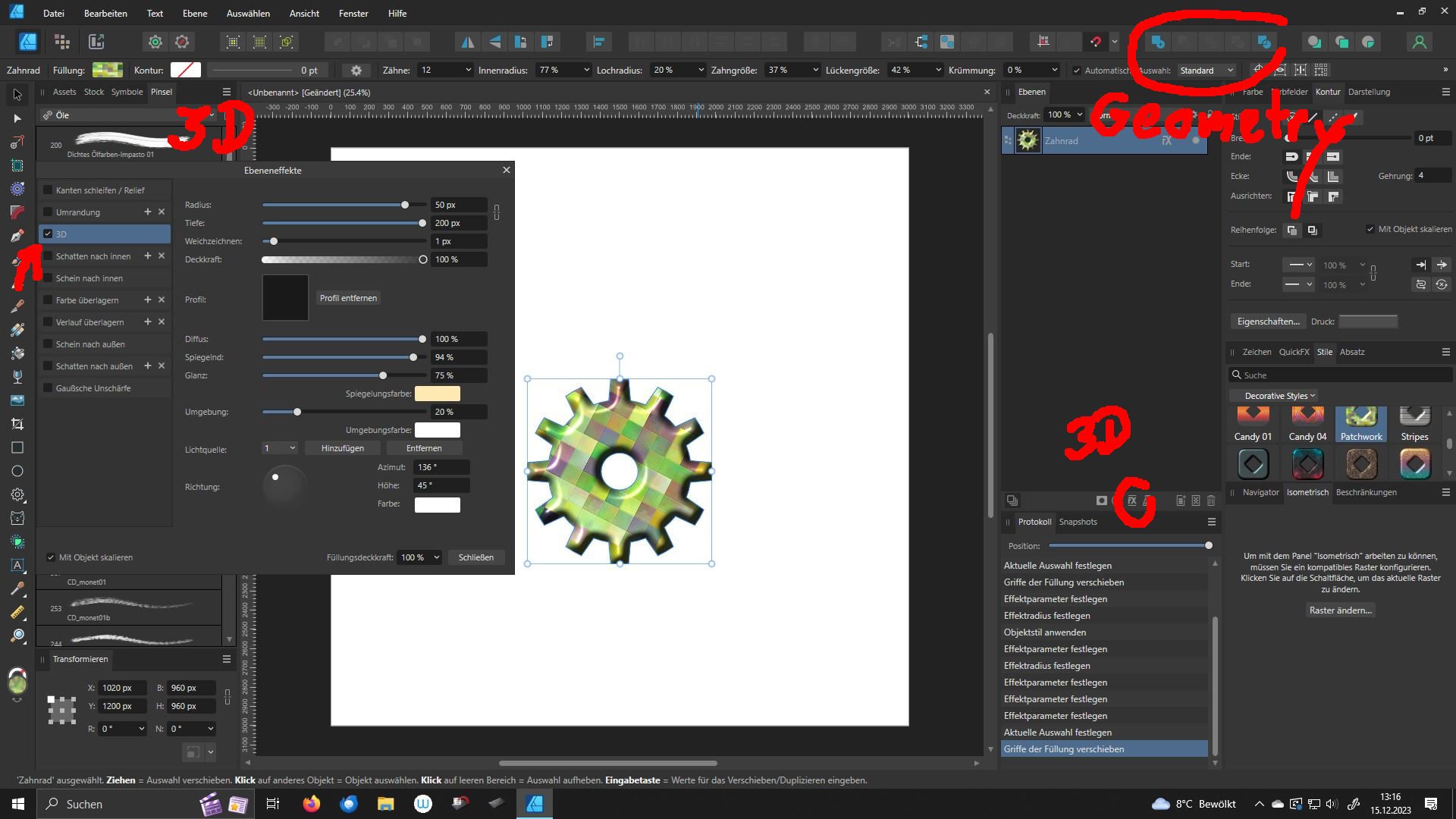
Task: Select the Node tool
Action: coord(17,118)
